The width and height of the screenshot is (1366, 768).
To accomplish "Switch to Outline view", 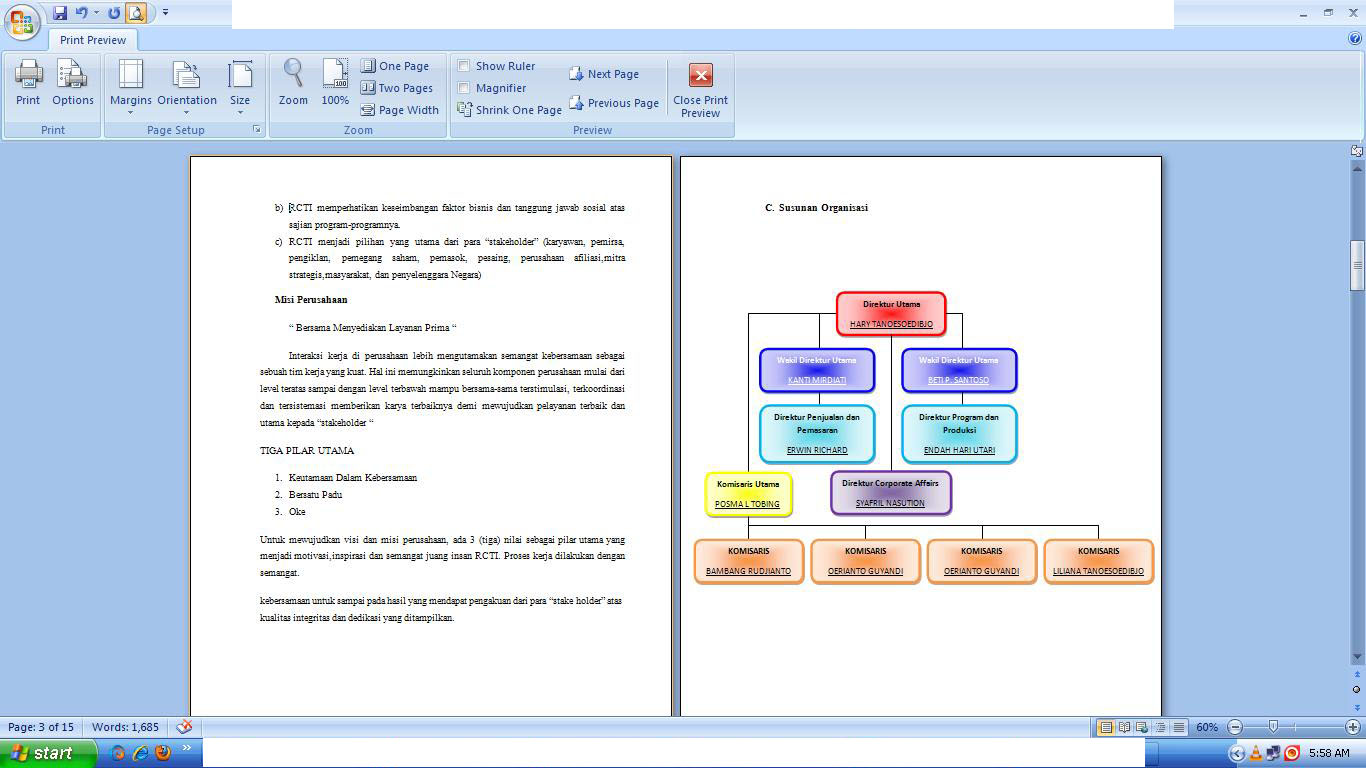I will tap(1161, 727).
